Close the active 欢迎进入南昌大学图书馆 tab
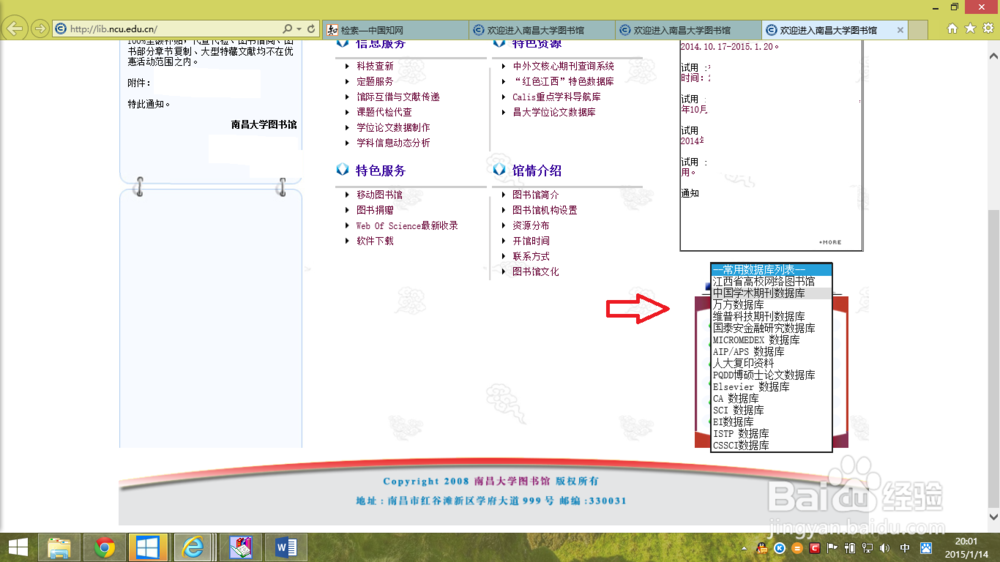 pos(900,30)
